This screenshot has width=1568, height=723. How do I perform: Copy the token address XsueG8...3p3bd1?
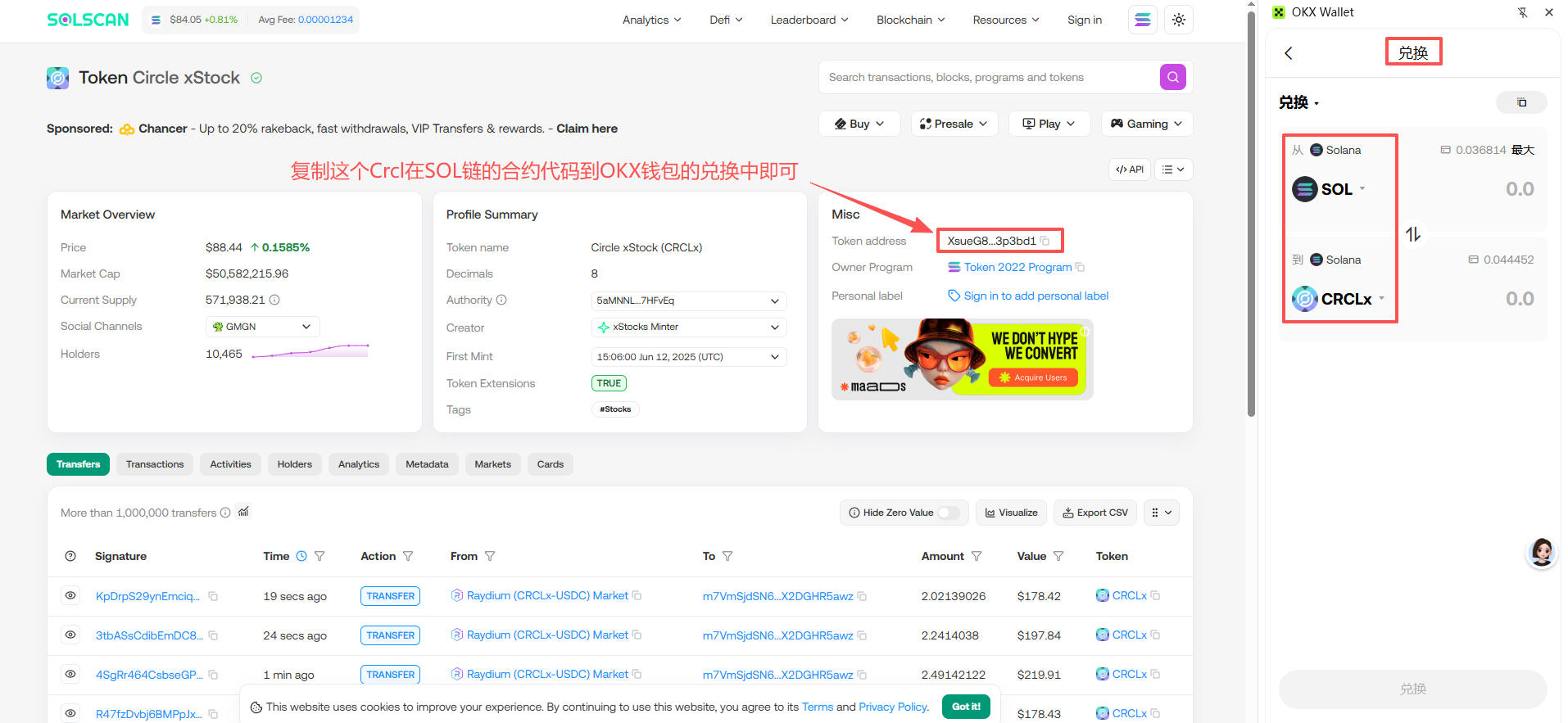tap(1045, 241)
